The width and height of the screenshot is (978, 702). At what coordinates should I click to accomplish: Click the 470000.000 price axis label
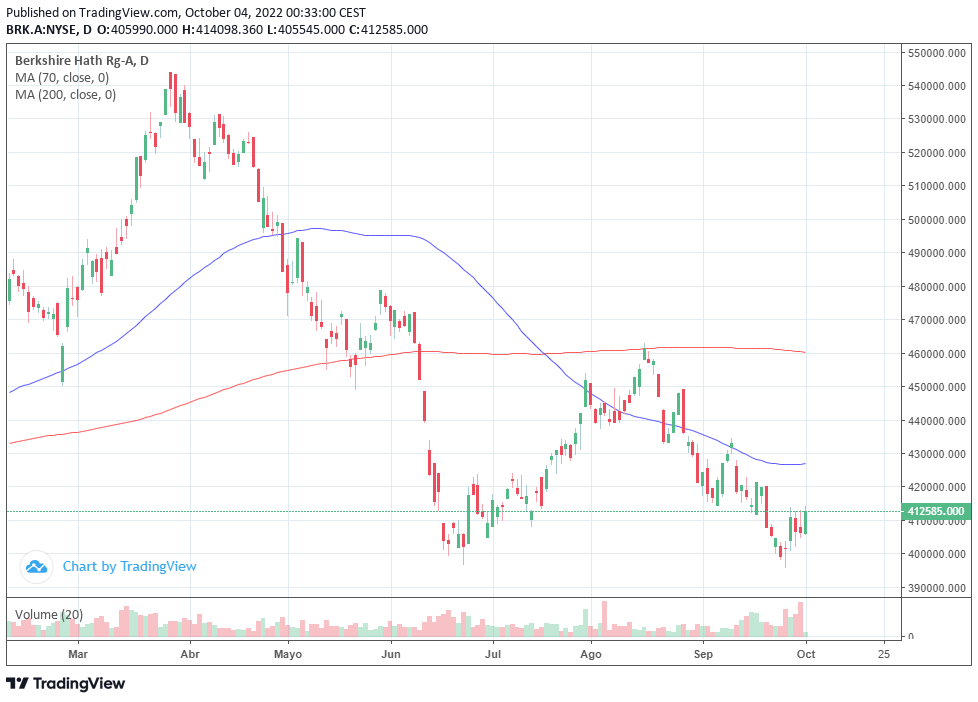tap(936, 320)
